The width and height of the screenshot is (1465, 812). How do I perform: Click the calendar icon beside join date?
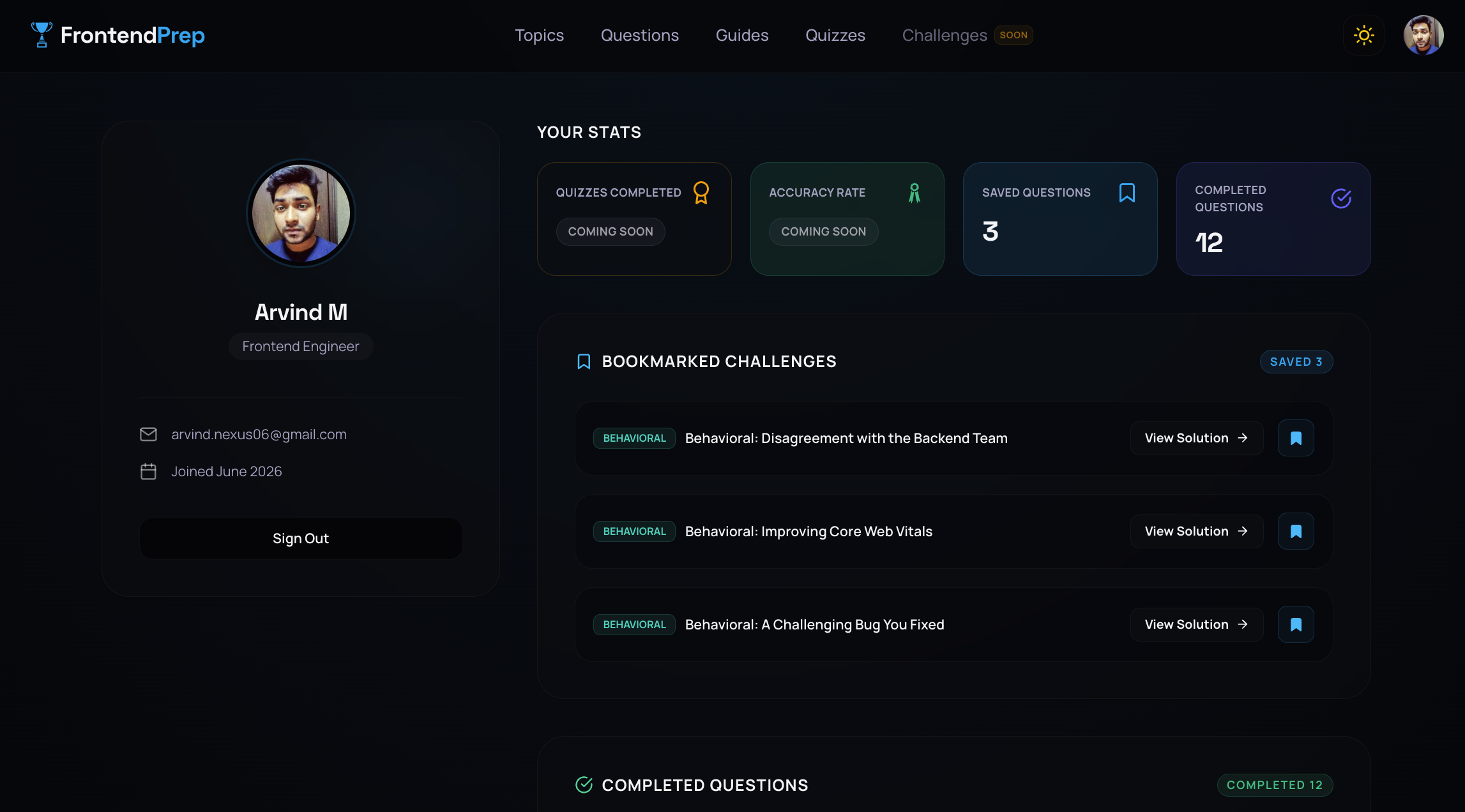(148, 472)
